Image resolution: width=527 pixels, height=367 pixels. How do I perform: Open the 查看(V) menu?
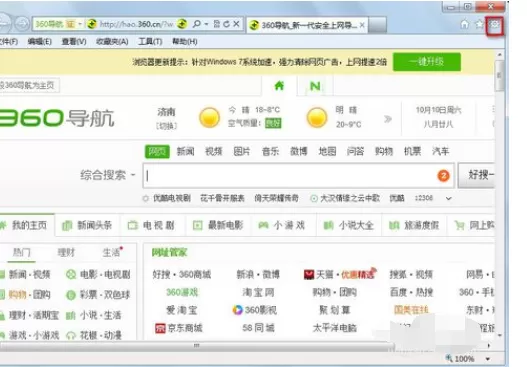pyautogui.click(x=74, y=41)
